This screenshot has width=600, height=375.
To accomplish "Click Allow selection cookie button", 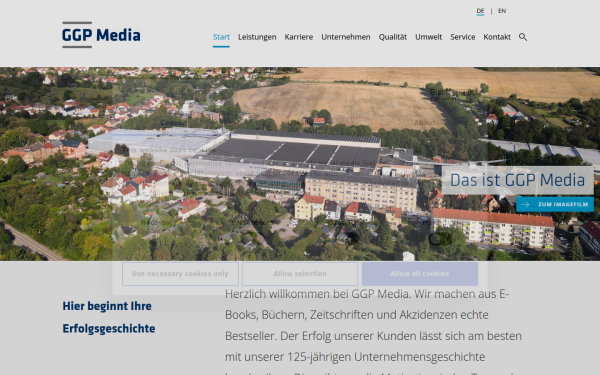I will 300,274.
